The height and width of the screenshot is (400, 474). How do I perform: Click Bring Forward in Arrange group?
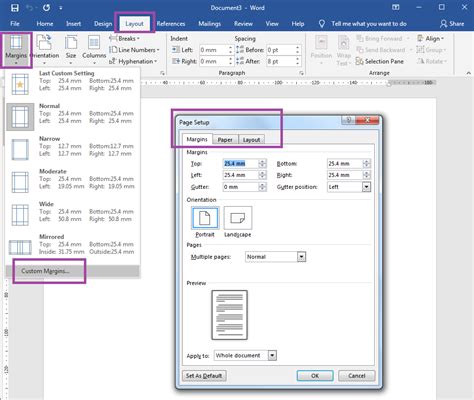click(383, 39)
